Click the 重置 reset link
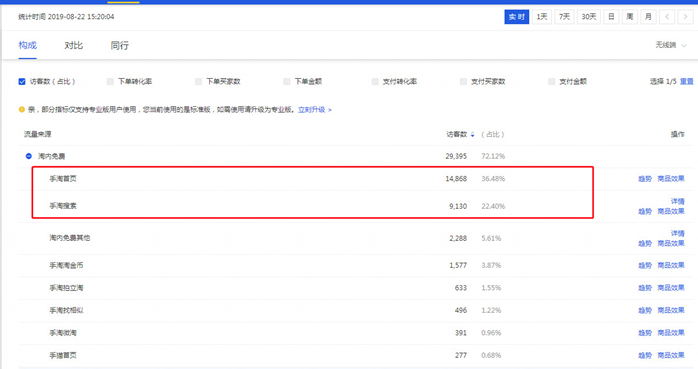Viewport: 698px width, 369px height. (x=686, y=81)
